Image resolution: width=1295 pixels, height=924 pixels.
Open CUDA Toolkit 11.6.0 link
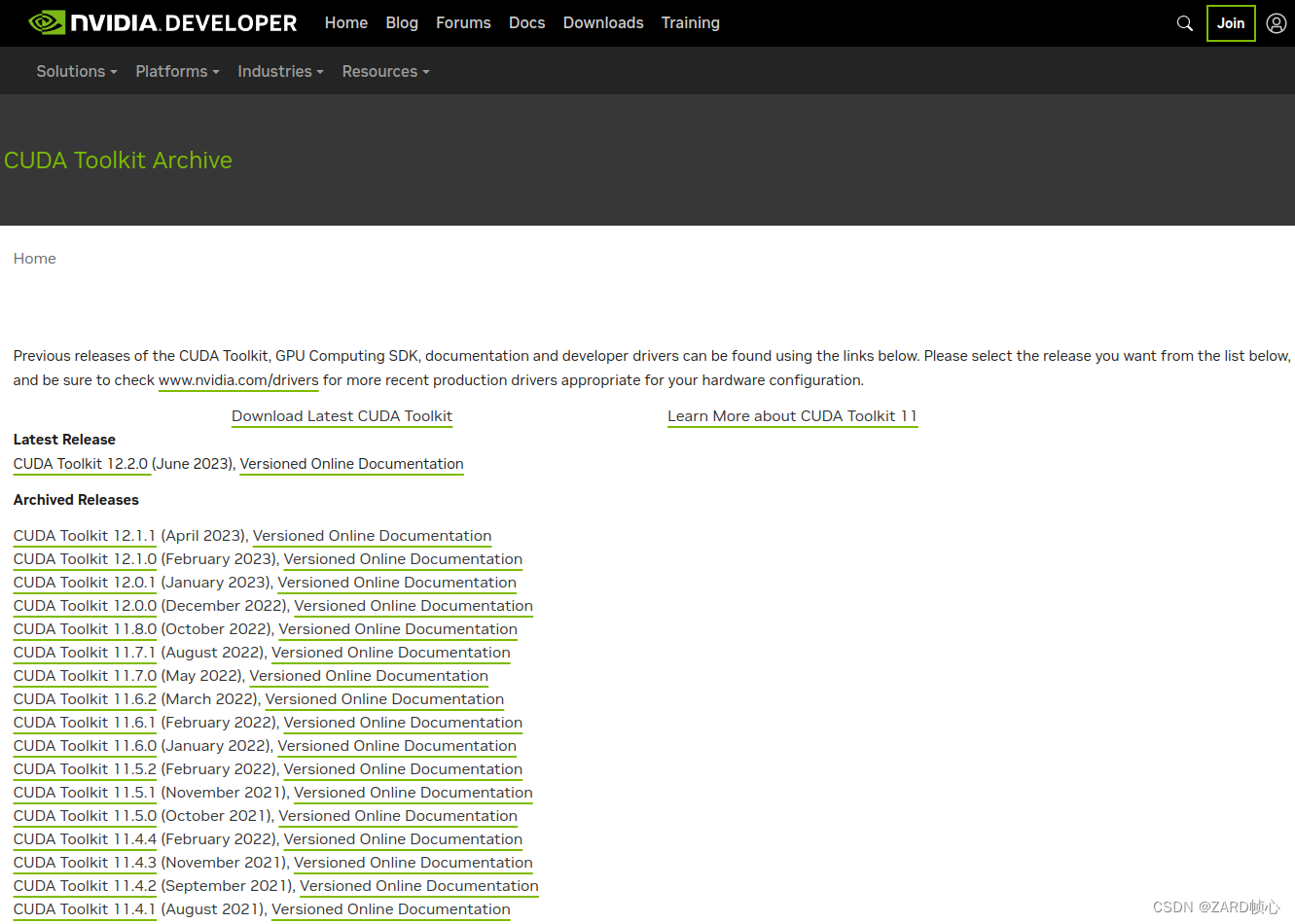click(x=85, y=746)
